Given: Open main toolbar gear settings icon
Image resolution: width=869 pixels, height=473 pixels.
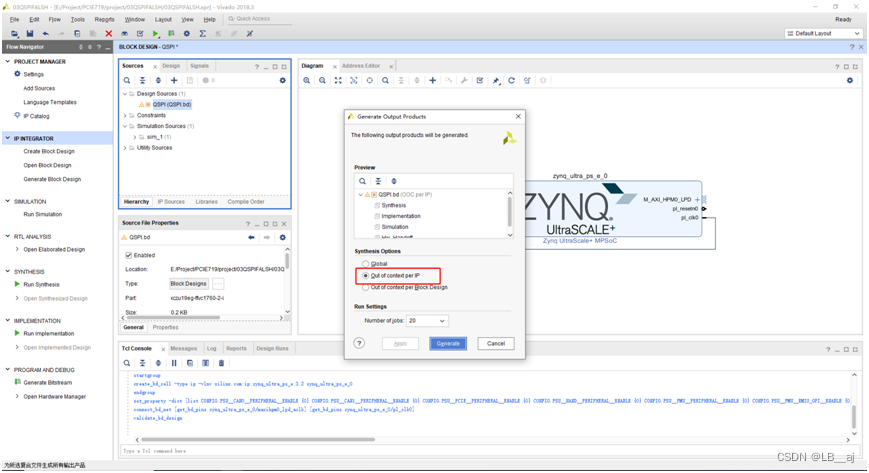Looking at the screenshot, I should pyautogui.click(x=187, y=34).
